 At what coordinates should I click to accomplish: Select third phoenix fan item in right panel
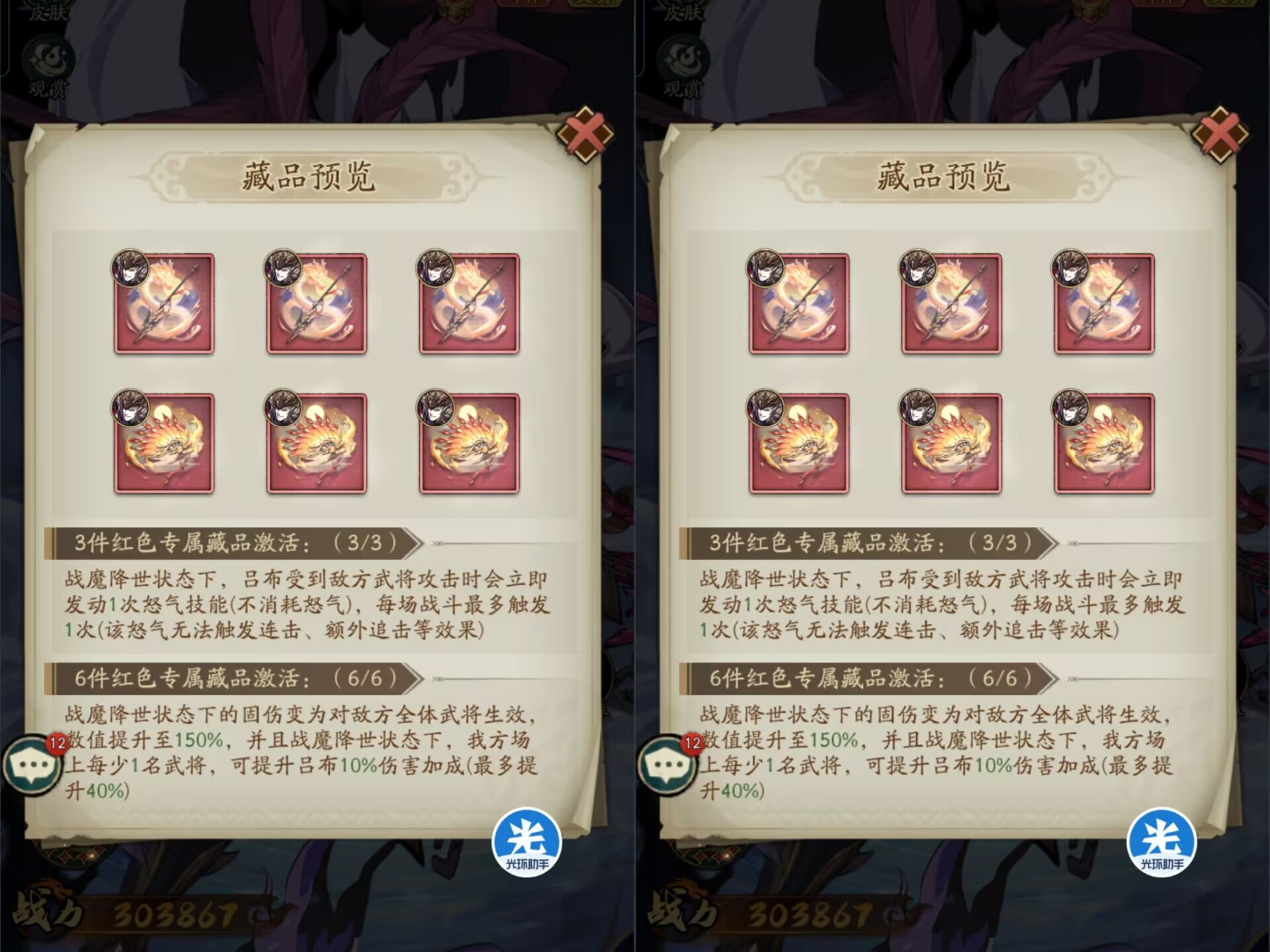coord(1104,444)
